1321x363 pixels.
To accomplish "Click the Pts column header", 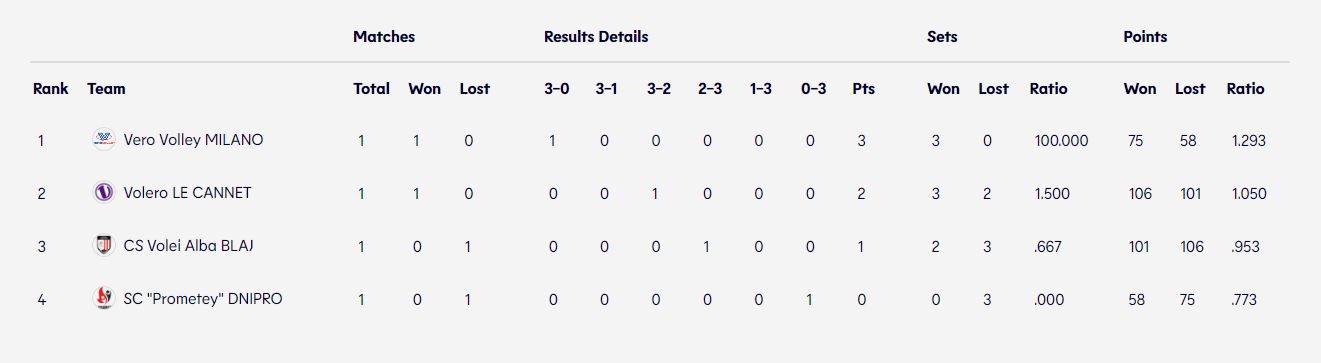I will pyautogui.click(x=864, y=89).
